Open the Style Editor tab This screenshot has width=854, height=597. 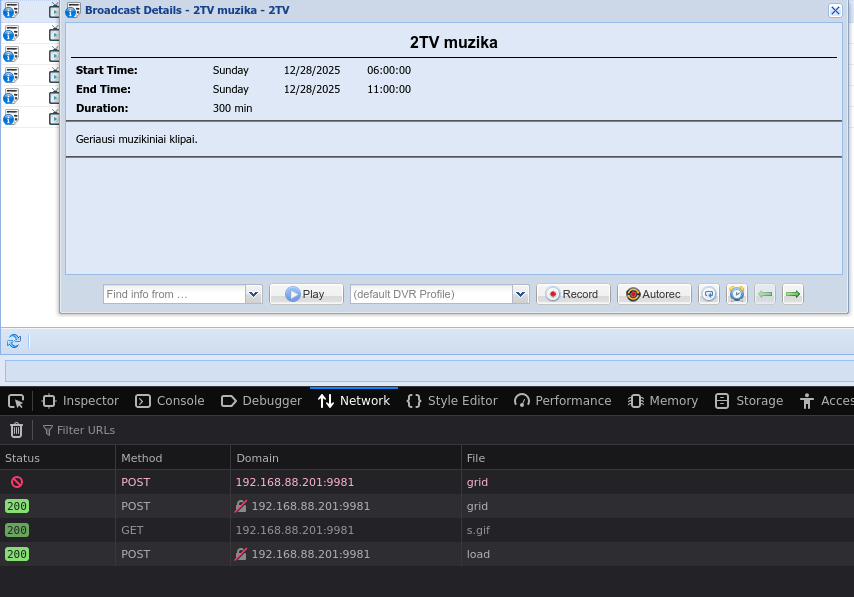pyautogui.click(x=452, y=401)
